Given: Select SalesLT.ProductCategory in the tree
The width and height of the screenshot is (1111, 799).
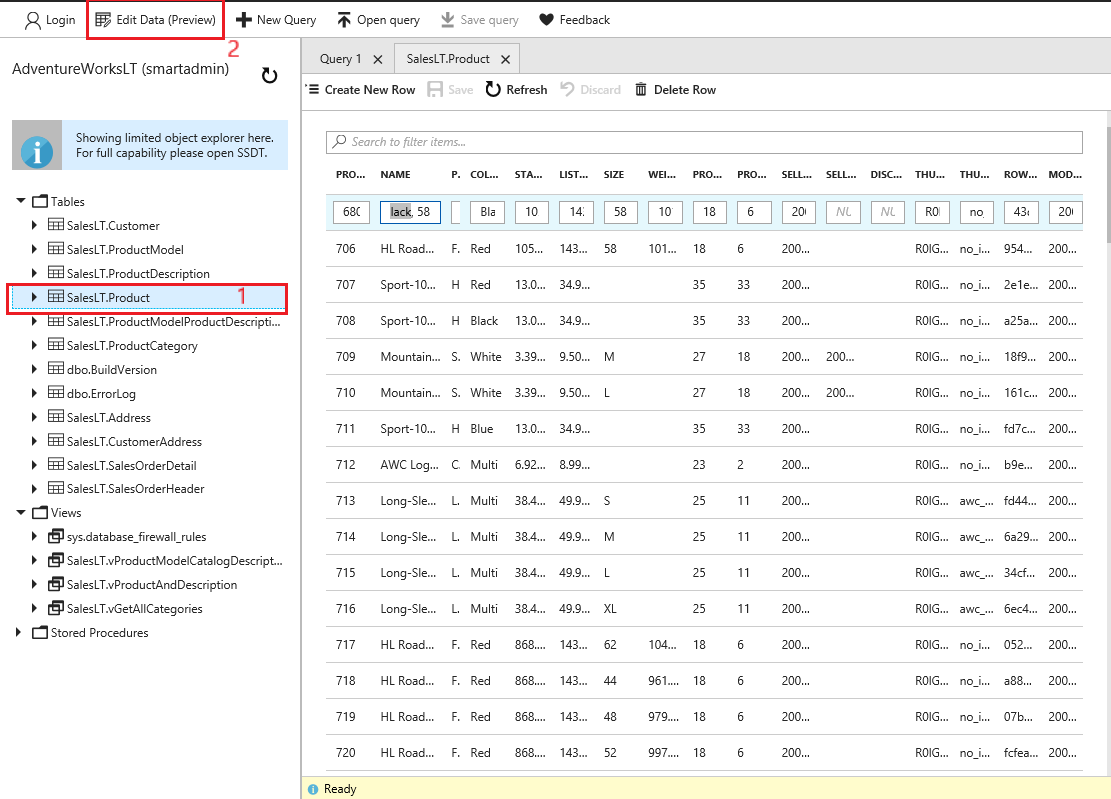Looking at the screenshot, I should coord(132,346).
